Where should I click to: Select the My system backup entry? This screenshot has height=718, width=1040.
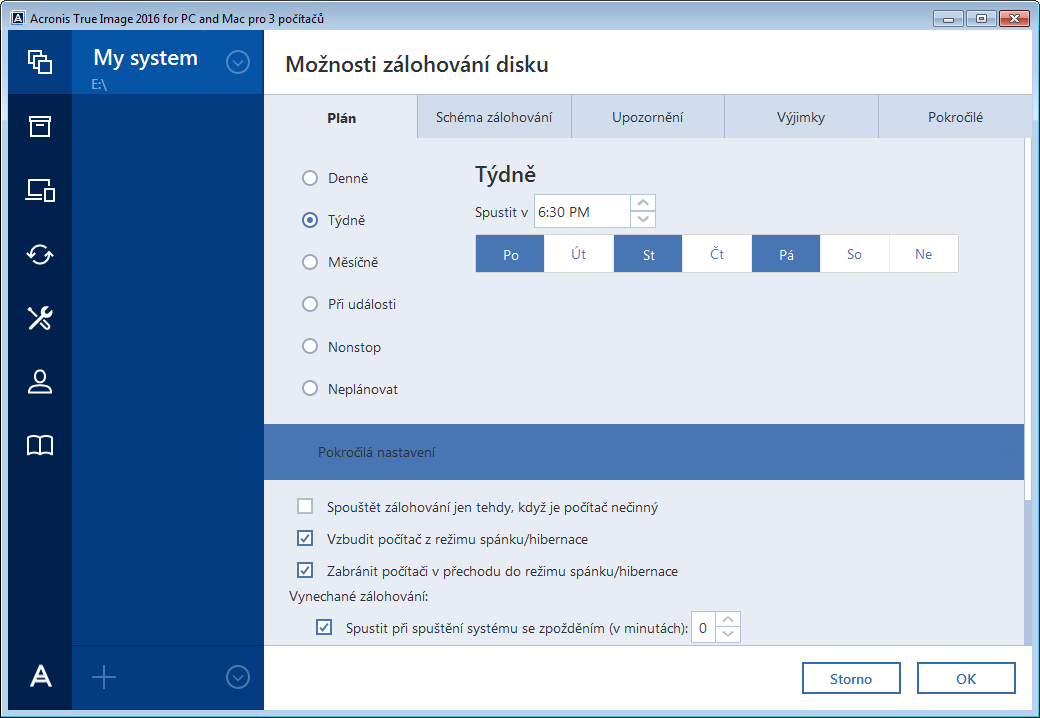click(167, 62)
